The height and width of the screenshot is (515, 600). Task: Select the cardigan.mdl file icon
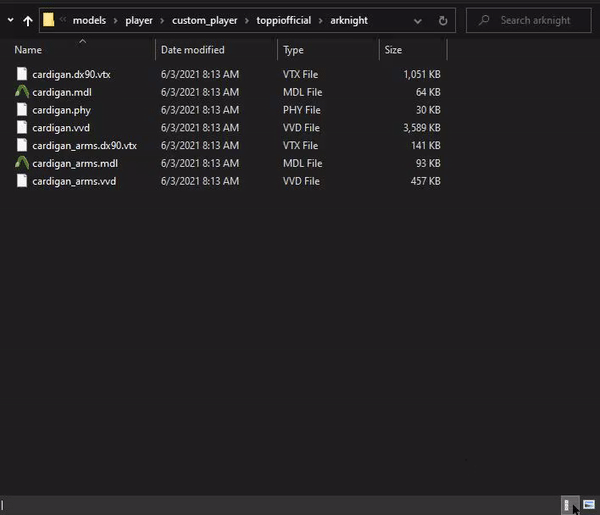coord(22,91)
